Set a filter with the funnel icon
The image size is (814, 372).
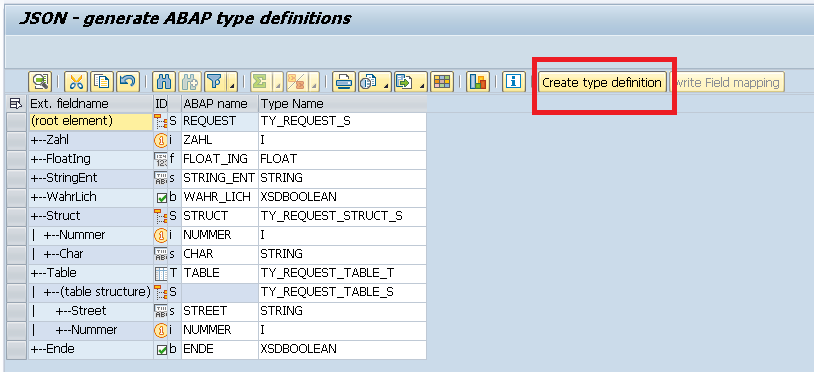(215, 82)
